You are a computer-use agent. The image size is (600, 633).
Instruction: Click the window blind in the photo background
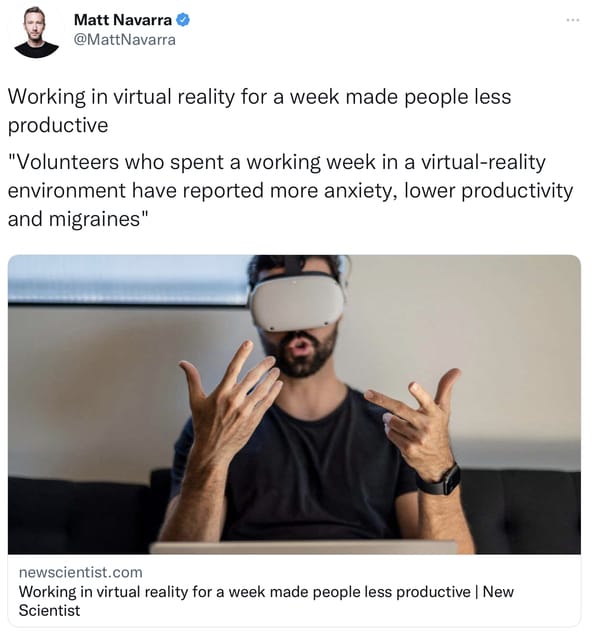click(x=128, y=279)
